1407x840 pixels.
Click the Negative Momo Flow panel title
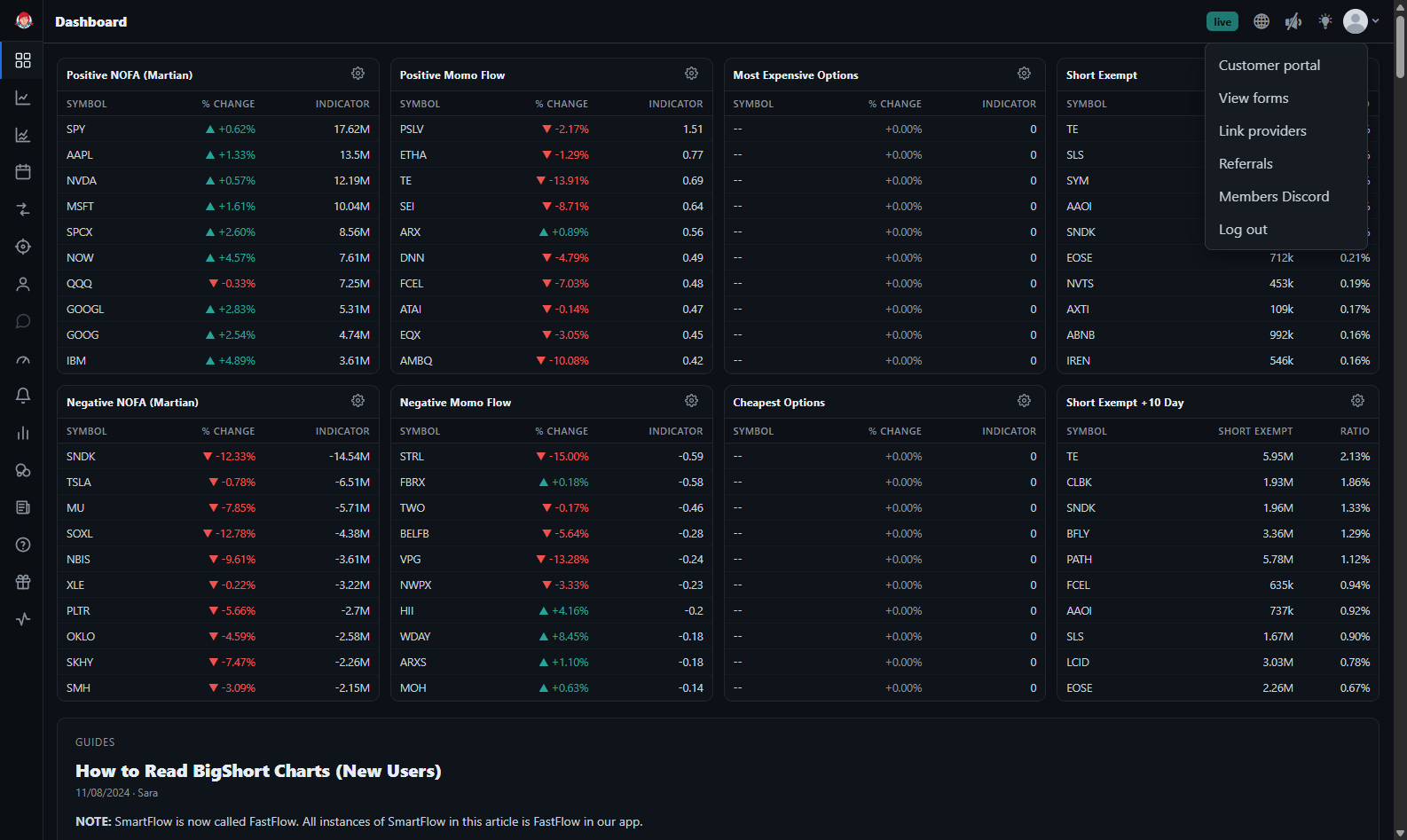point(455,403)
